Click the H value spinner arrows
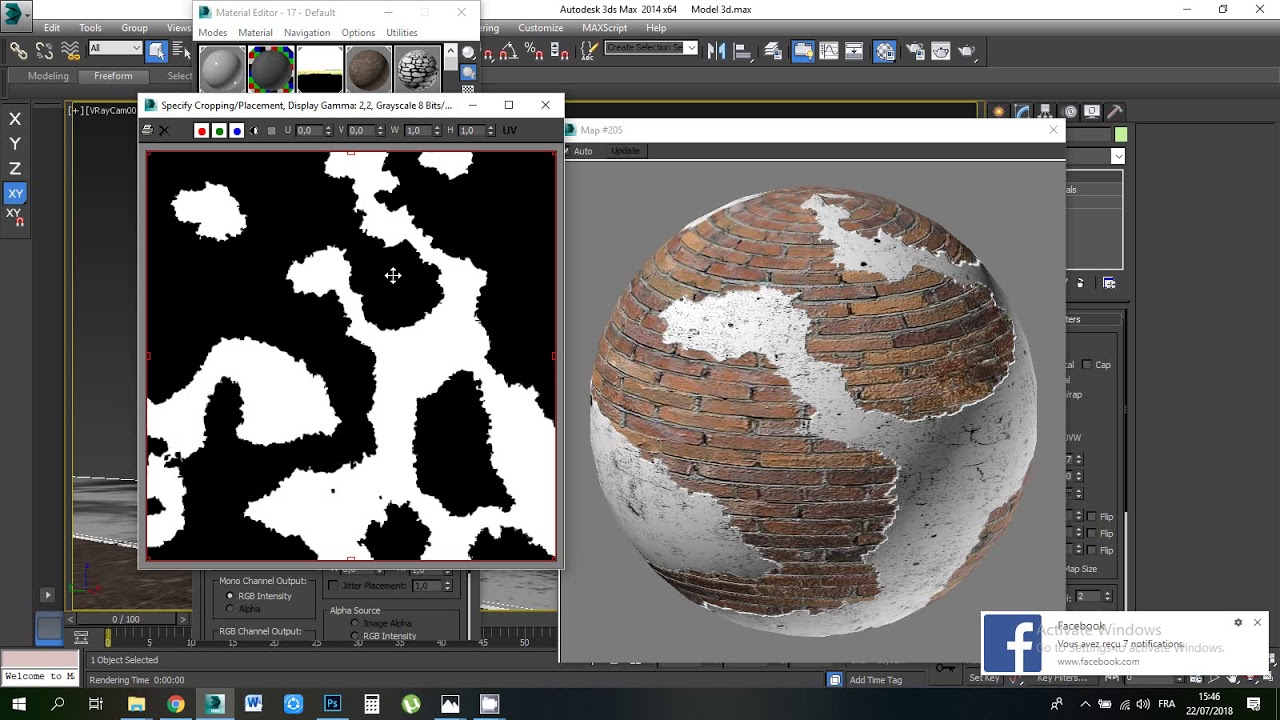 pyautogui.click(x=491, y=130)
